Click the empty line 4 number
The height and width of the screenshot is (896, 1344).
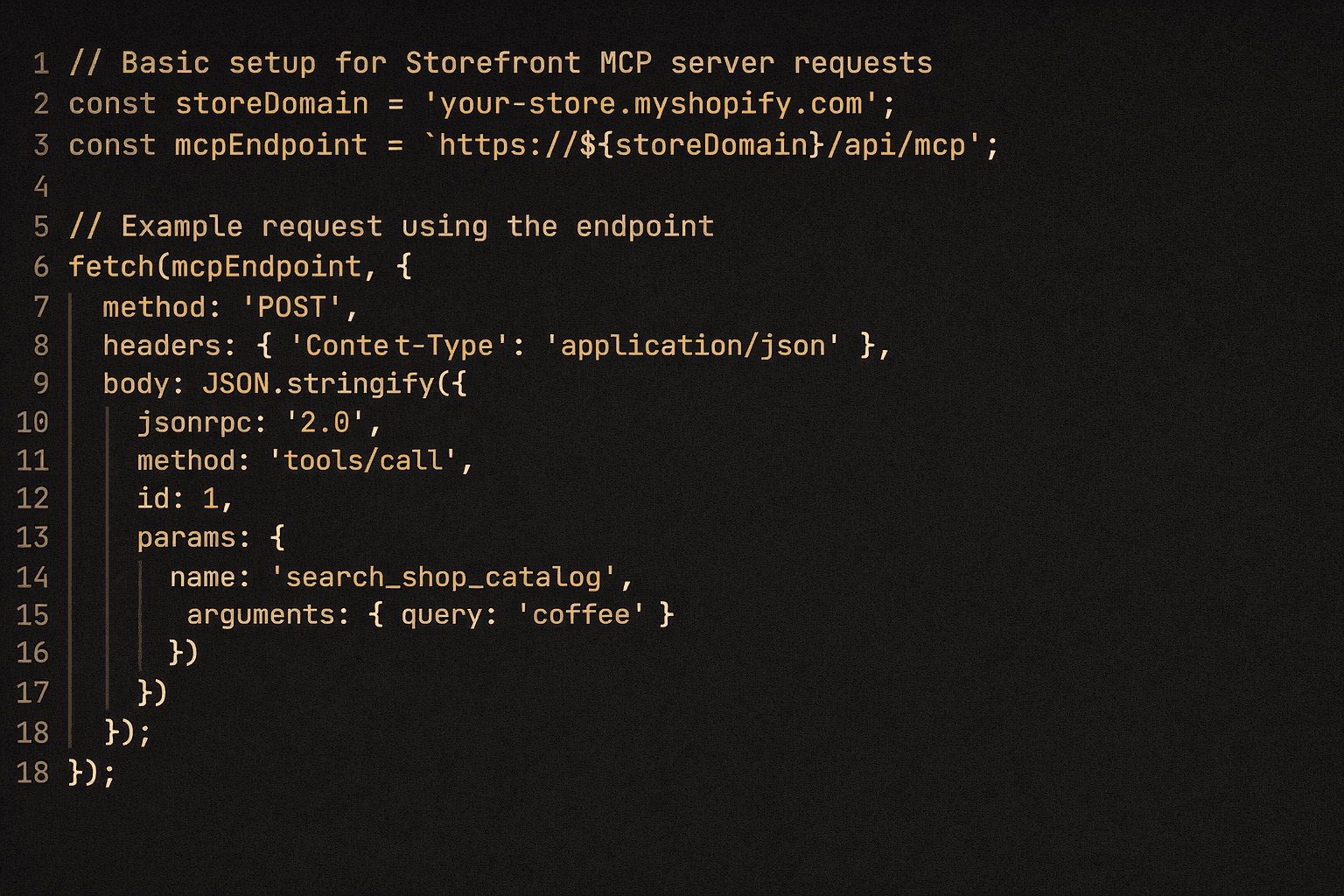41,186
